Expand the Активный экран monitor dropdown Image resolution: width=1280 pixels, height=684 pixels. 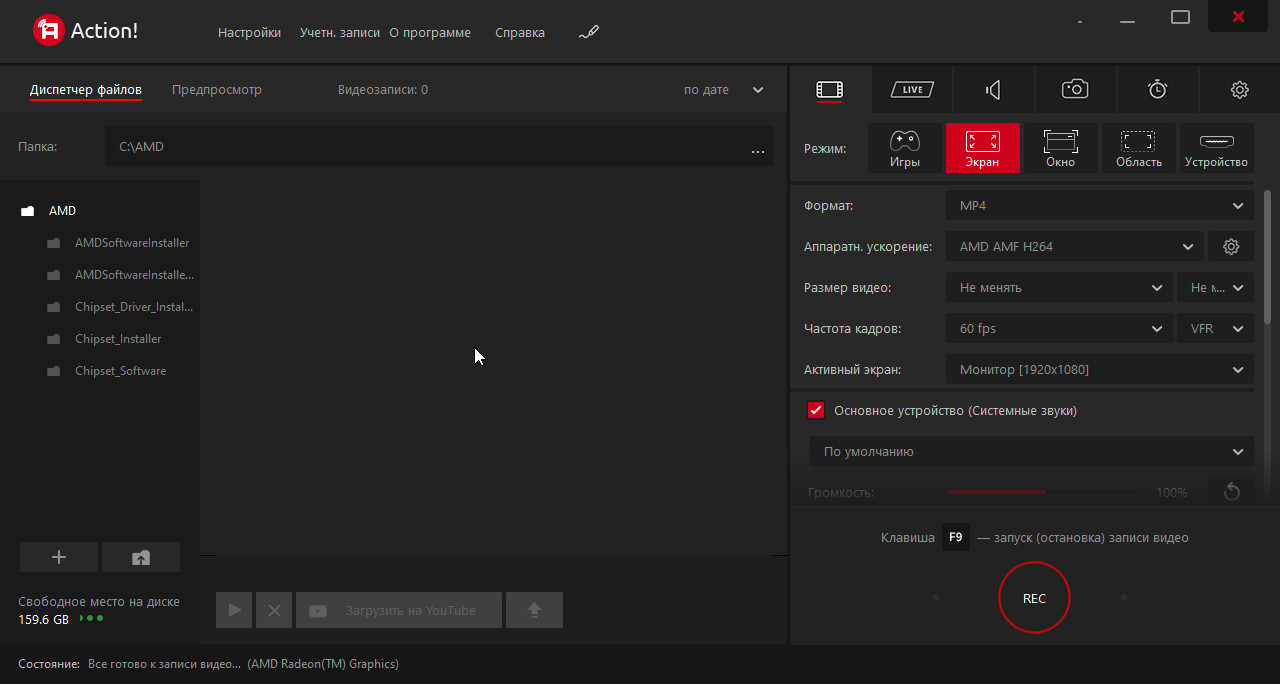click(1099, 370)
